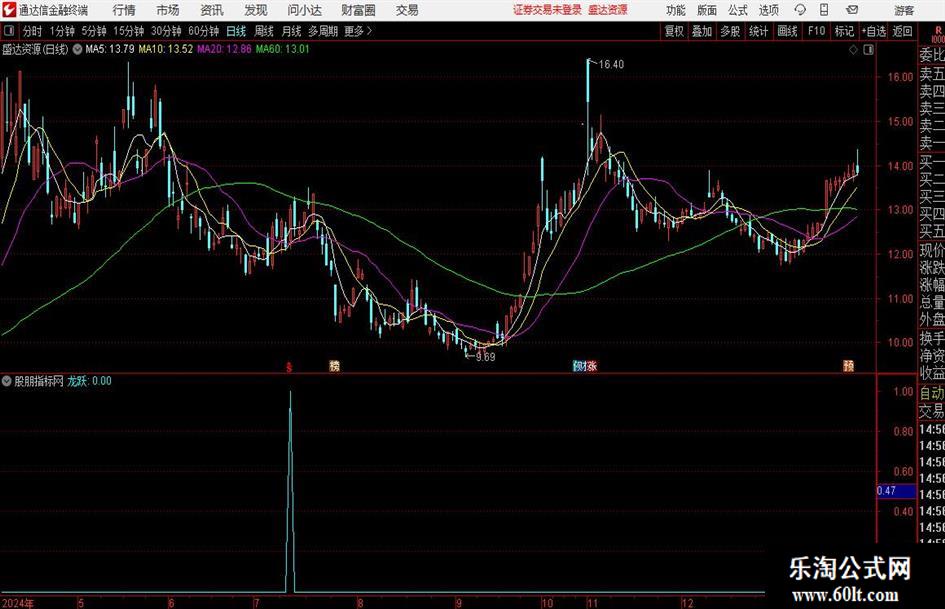Screen dimensions: 945x609
Task: Open the 功能 menu
Action: (x=676, y=10)
